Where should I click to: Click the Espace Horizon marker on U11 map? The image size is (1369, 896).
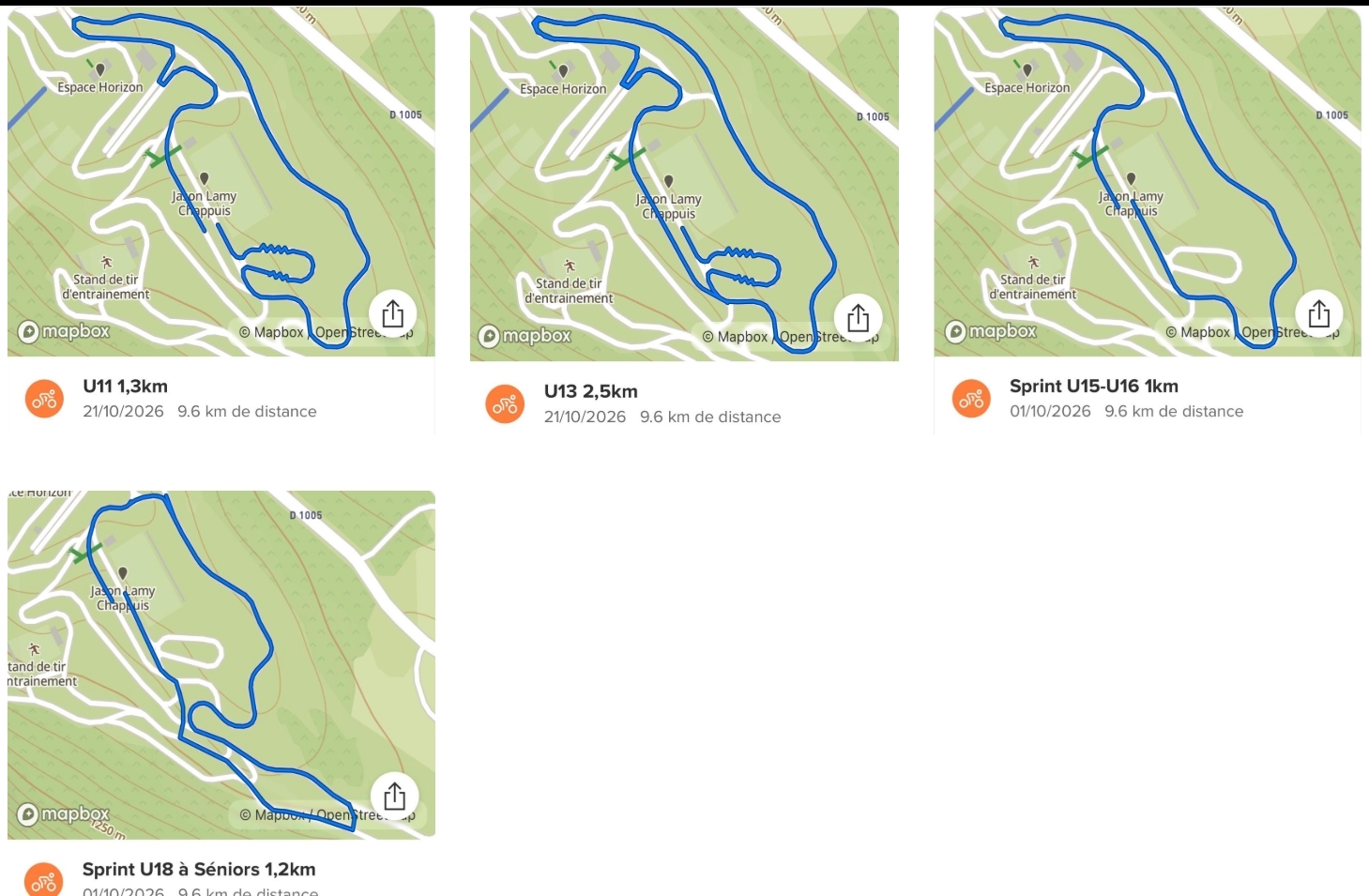click(x=100, y=69)
